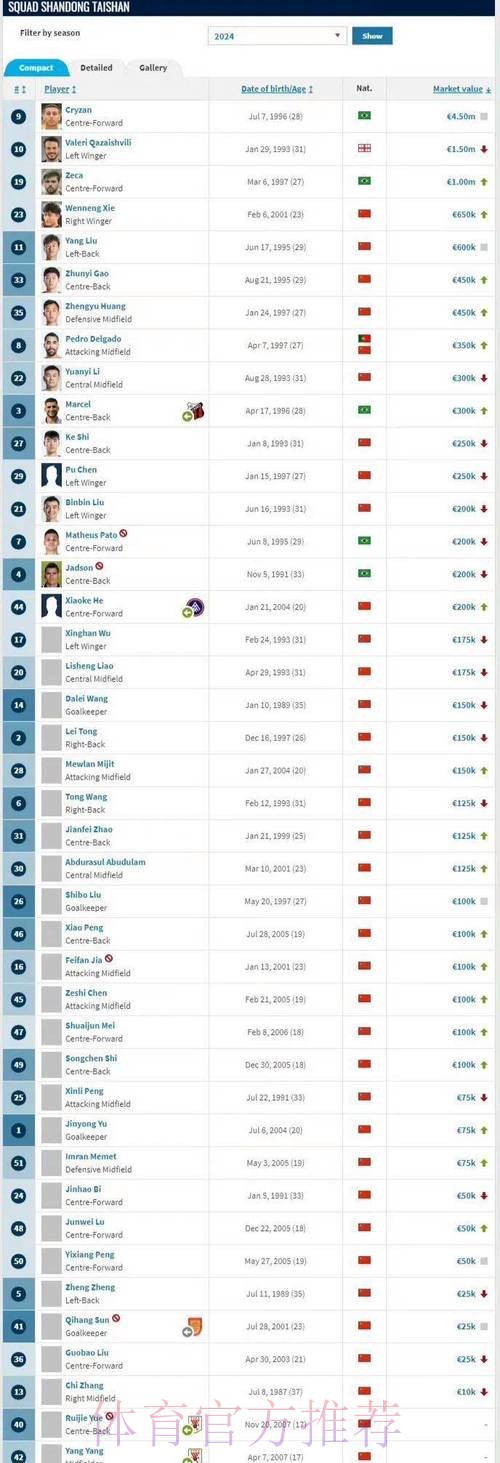
Task: Click the green up arrow on Zeca's market value
Action: click(x=484, y=182)
